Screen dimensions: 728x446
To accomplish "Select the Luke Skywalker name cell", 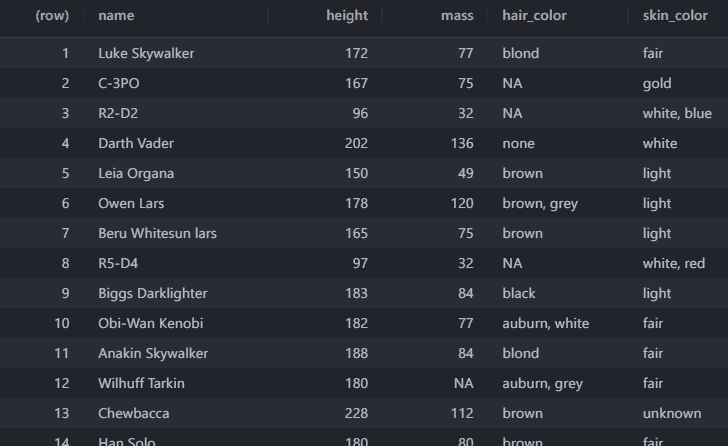I will pyautogui.click(x=146, y=53).
